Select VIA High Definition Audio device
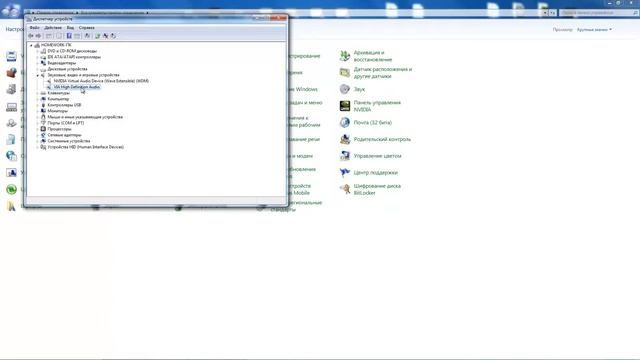 click(x=77, y=87)
